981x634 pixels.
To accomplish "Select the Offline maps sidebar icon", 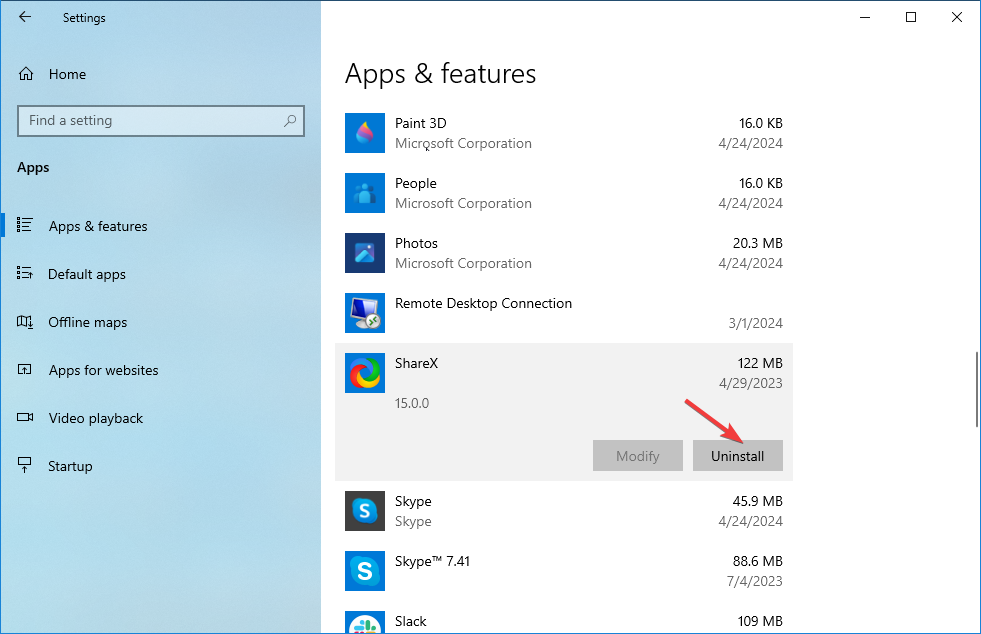I will coord(24,322).
